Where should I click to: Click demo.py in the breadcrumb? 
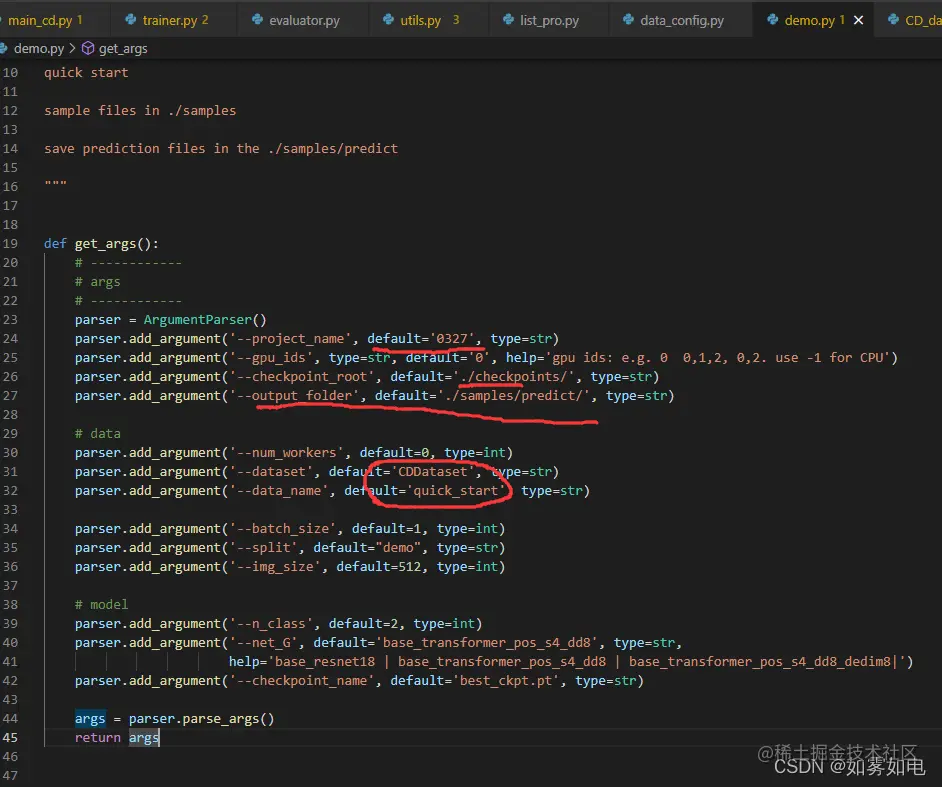click(x=38, y=49)
